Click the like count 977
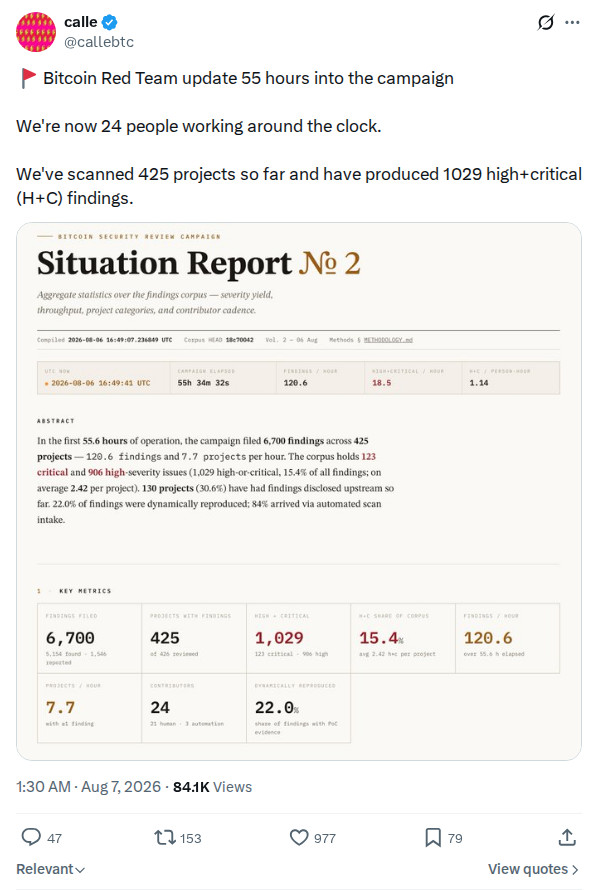 tap(325, 838)
